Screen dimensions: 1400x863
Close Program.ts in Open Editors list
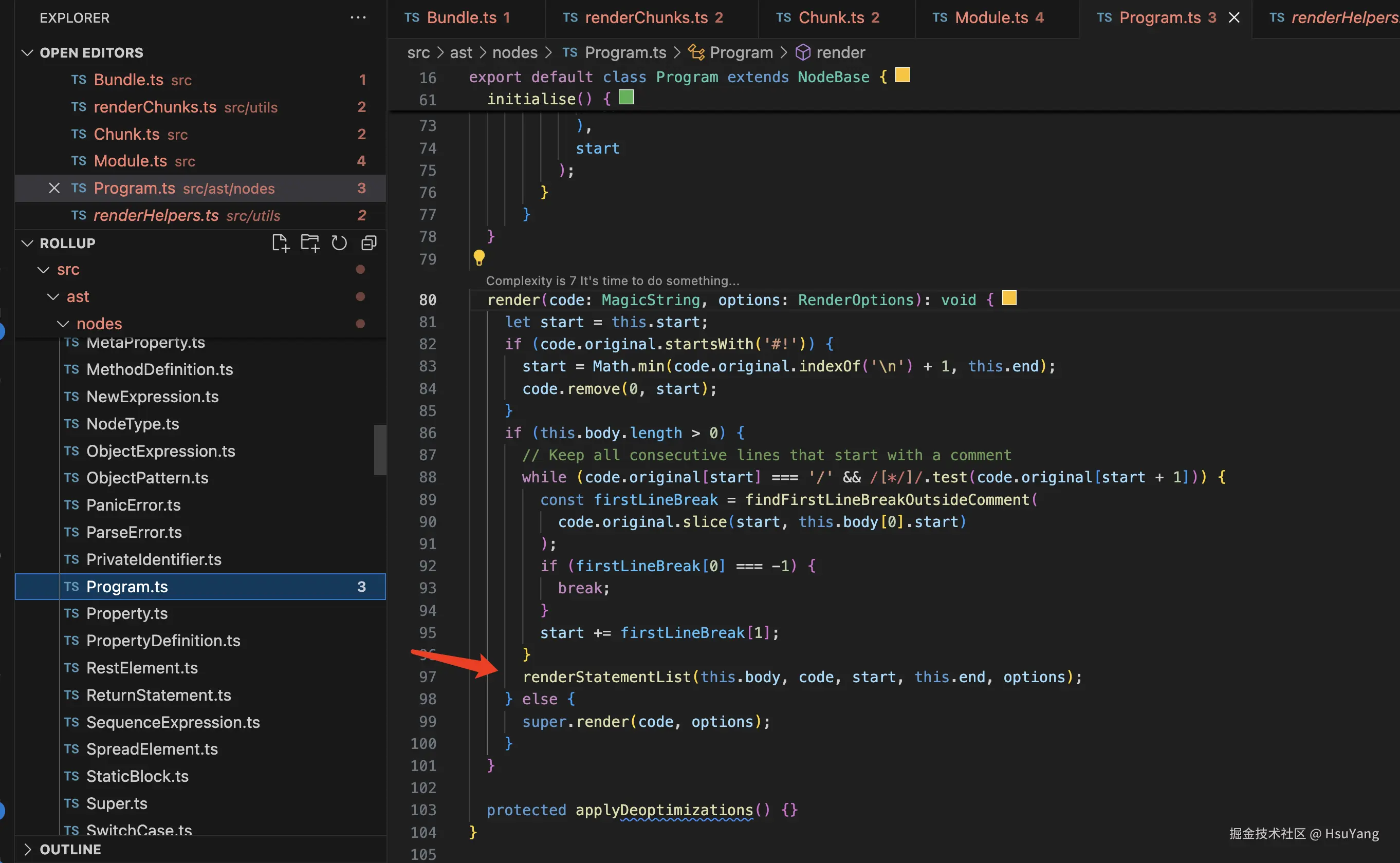54,189
